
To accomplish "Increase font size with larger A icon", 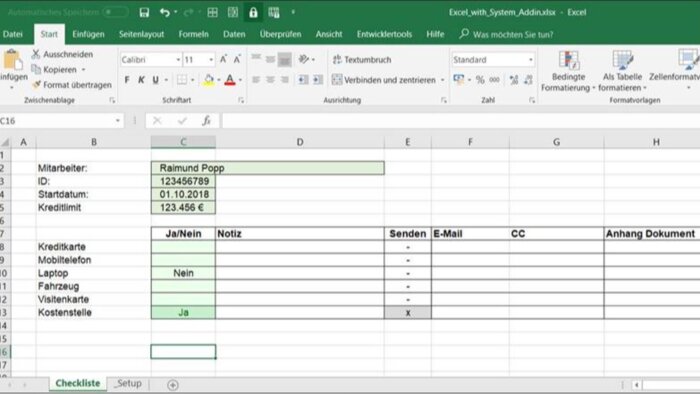I will [x=223, y=59].
